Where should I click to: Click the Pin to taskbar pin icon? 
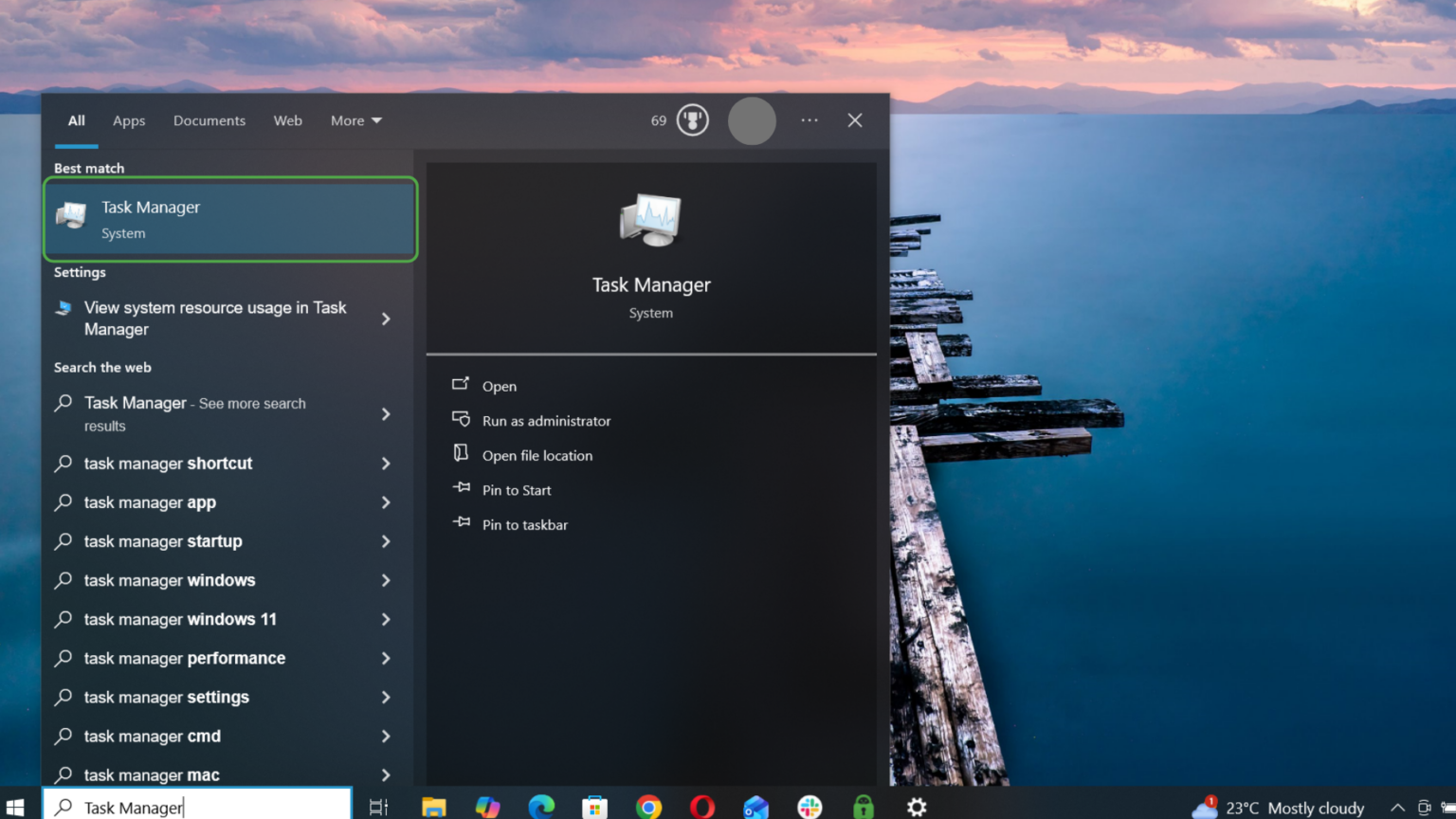(462, 522)
